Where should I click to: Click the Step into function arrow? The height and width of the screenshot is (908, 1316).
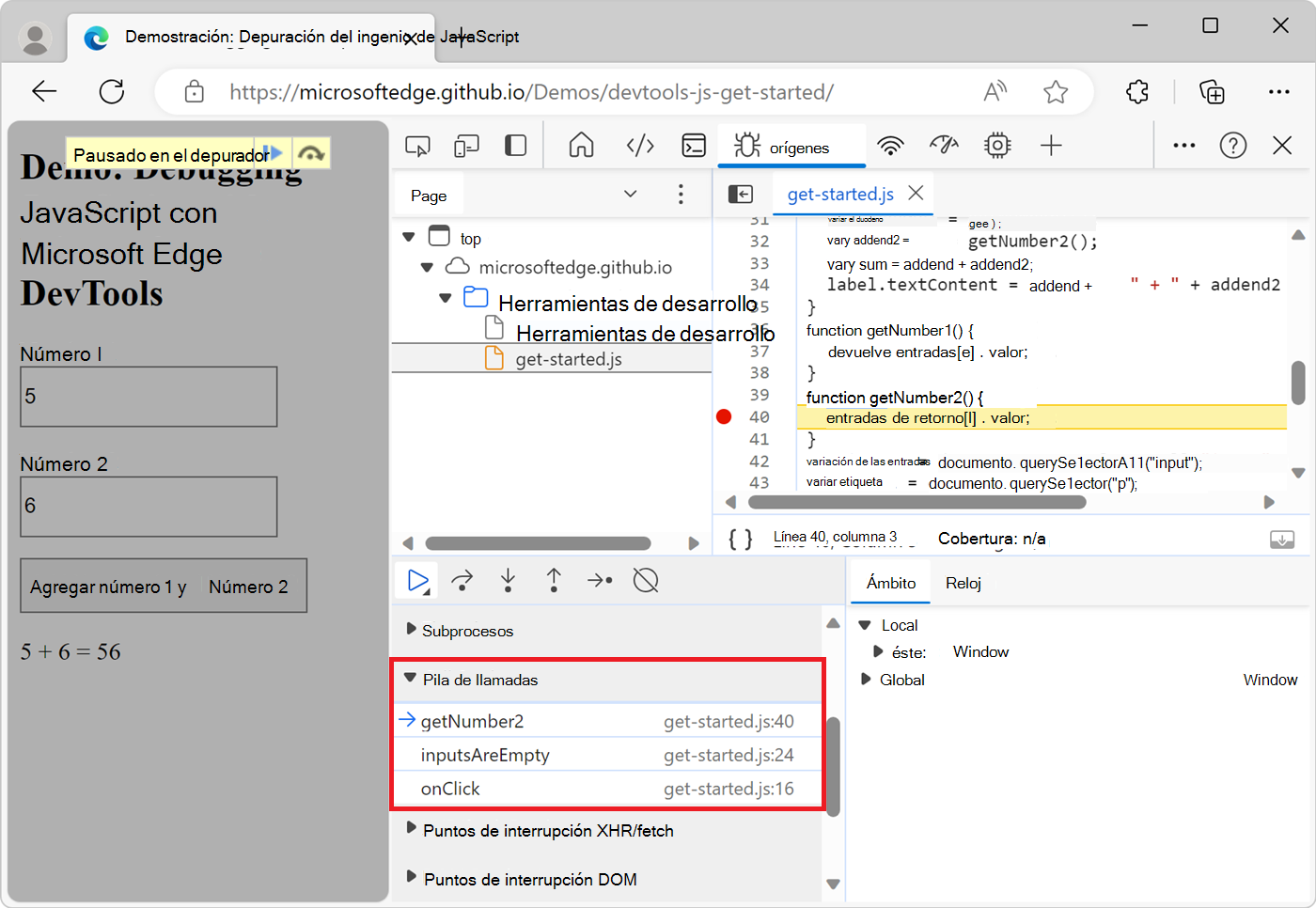click(x=508, y=581)
